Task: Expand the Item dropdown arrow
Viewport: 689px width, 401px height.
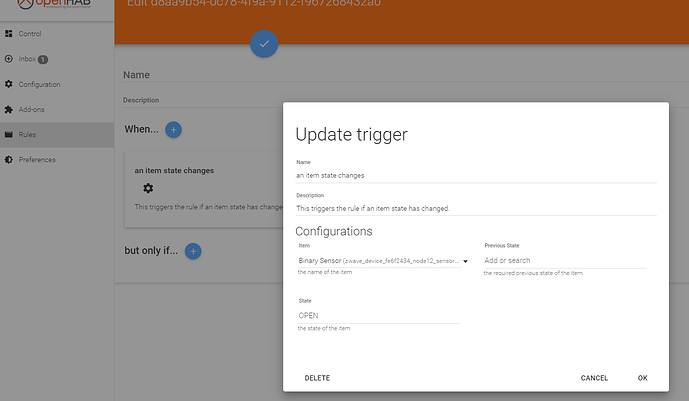Action: pos(465,261)
